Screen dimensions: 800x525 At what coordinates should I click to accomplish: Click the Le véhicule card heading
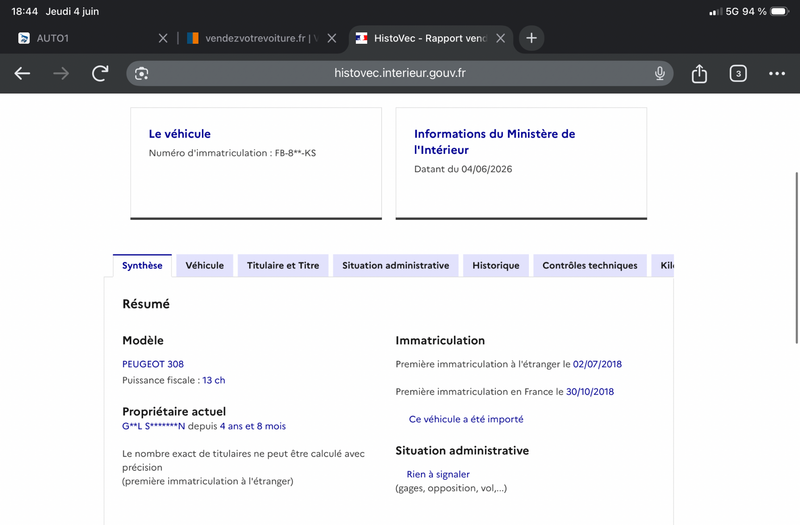180,134
